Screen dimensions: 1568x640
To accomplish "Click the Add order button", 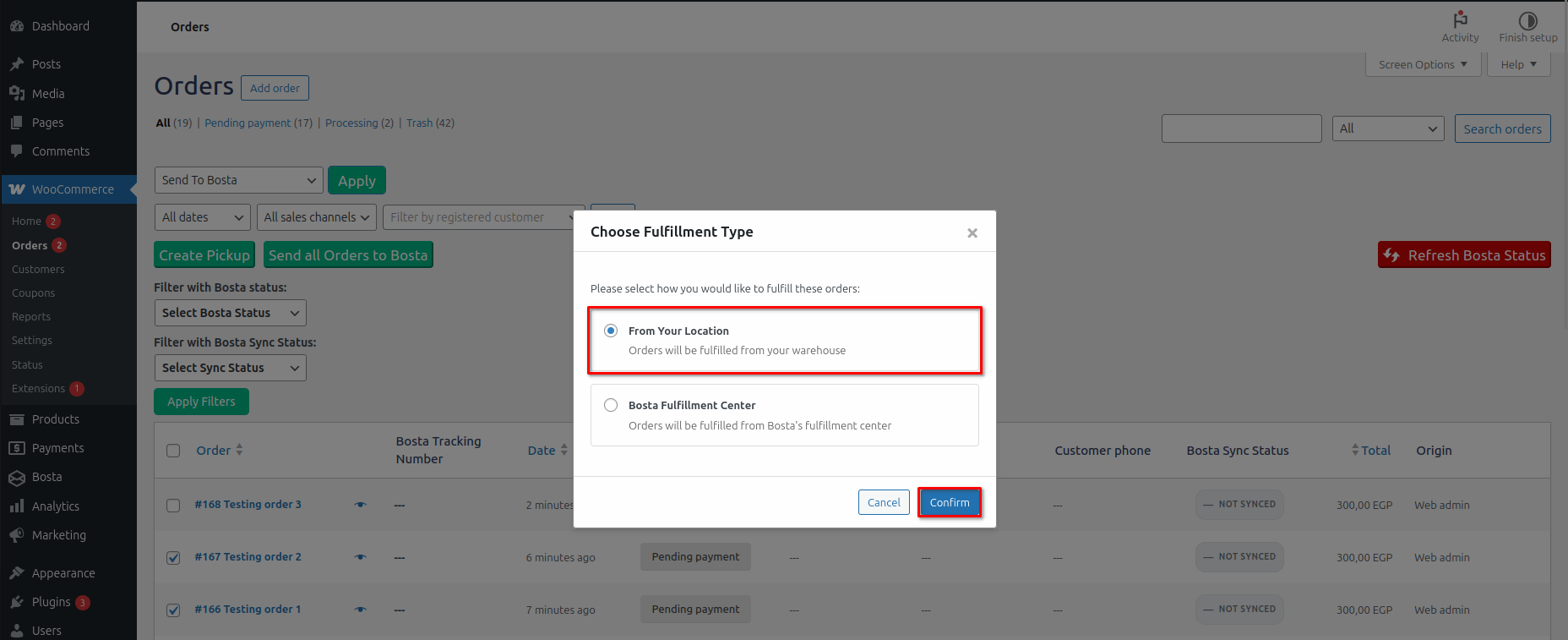I will pyautogui.click(x=275, y=88).
